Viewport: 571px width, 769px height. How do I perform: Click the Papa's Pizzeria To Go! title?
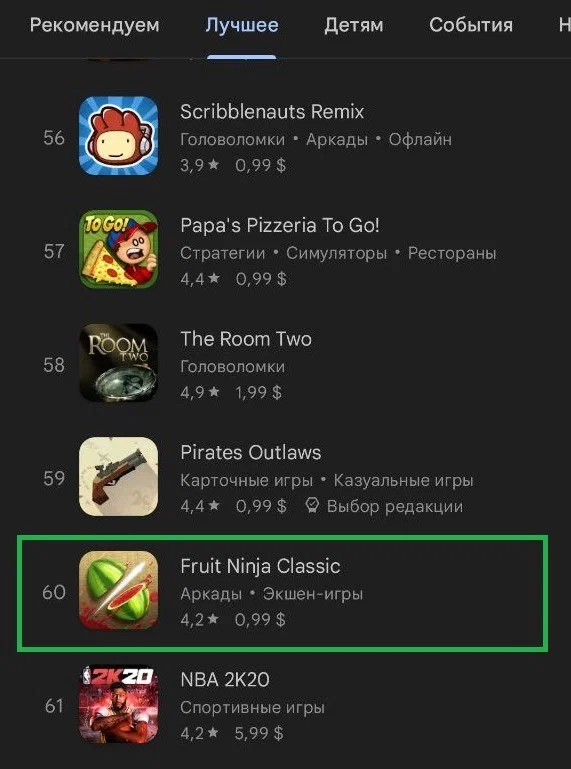coord(280,225)
